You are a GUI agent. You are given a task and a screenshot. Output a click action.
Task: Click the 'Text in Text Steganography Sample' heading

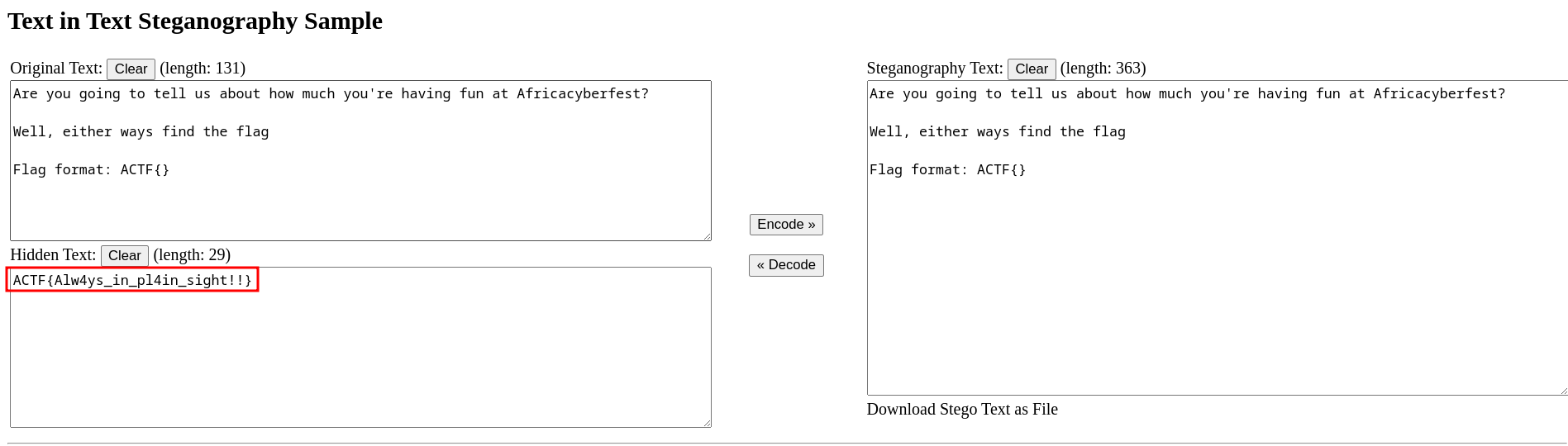coord(195,21)
